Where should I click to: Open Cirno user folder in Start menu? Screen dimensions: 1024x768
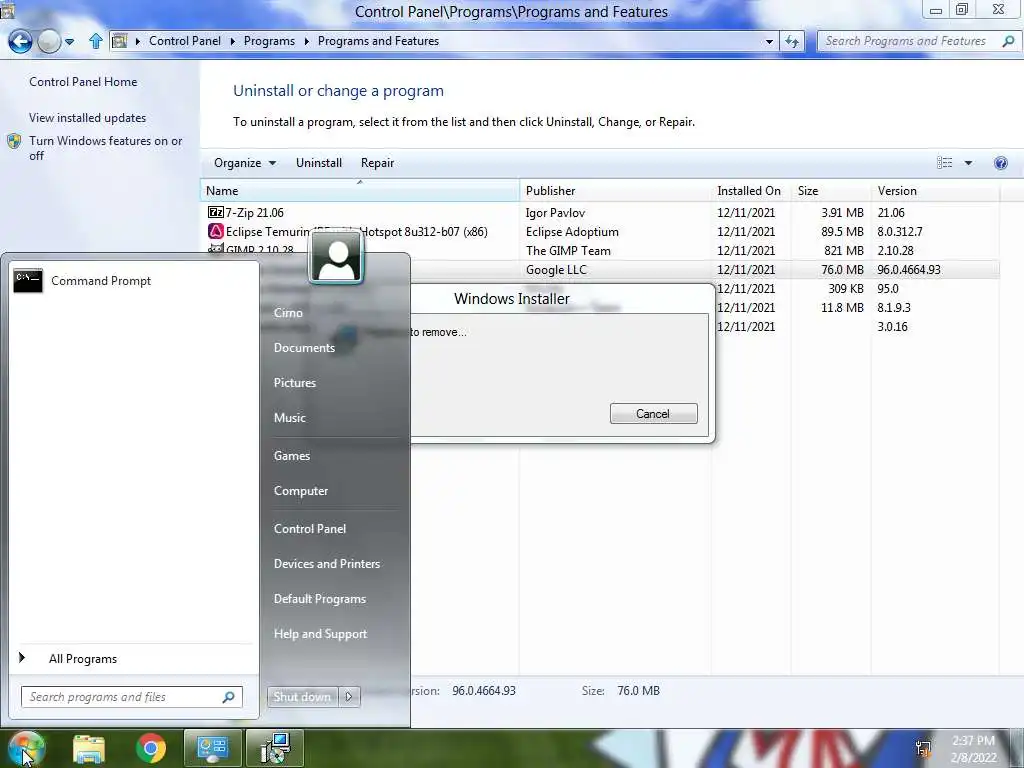point(288,313)
